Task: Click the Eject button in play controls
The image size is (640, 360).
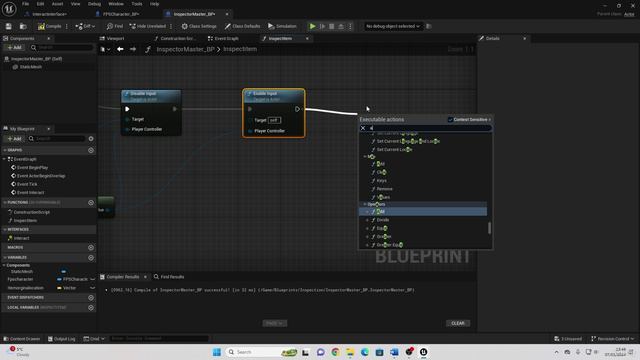Action: [x=341, y=26]
